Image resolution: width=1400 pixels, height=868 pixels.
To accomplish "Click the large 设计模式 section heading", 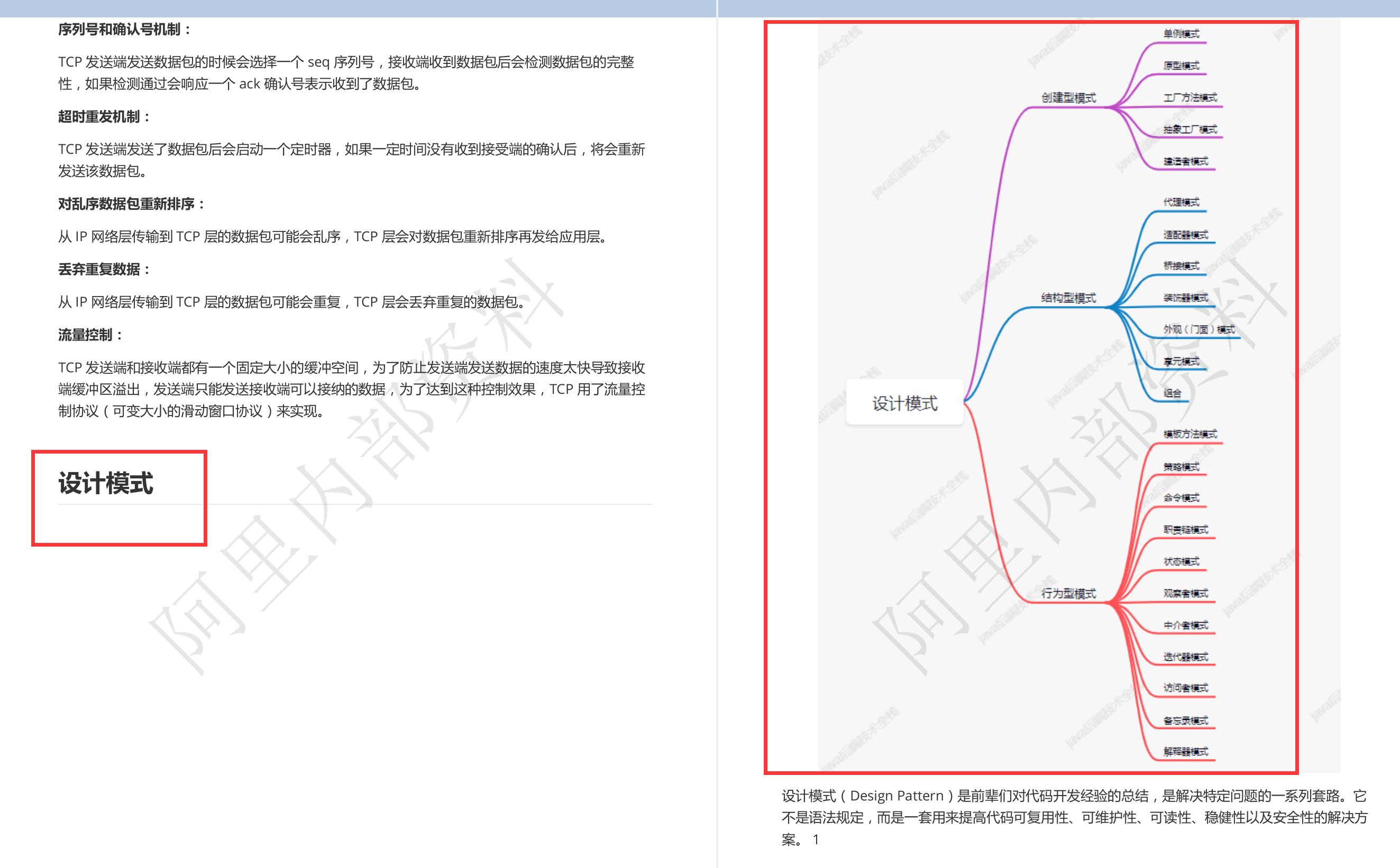I will click(x=106, y=483).
